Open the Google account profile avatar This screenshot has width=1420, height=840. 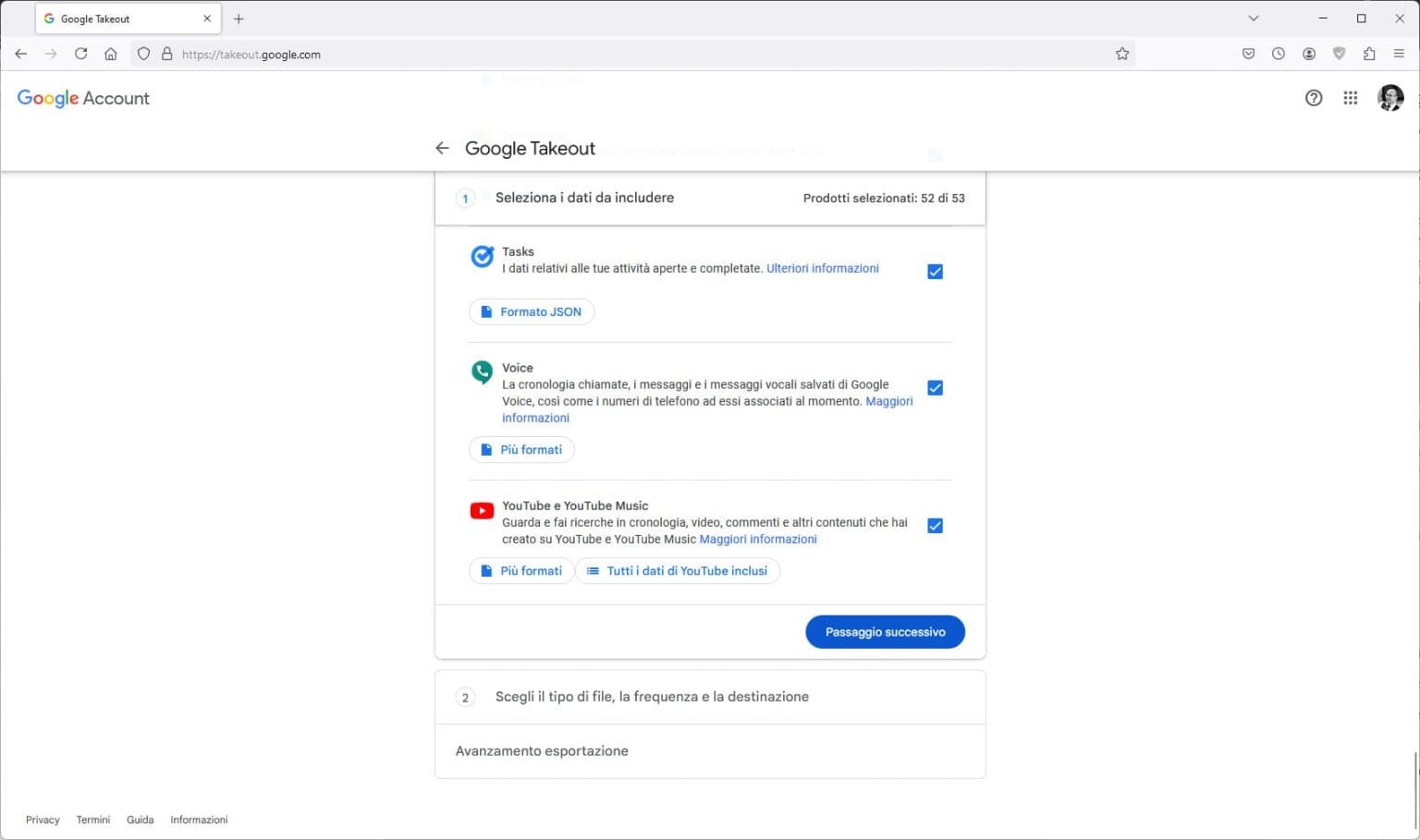[x=1390, y=98]
